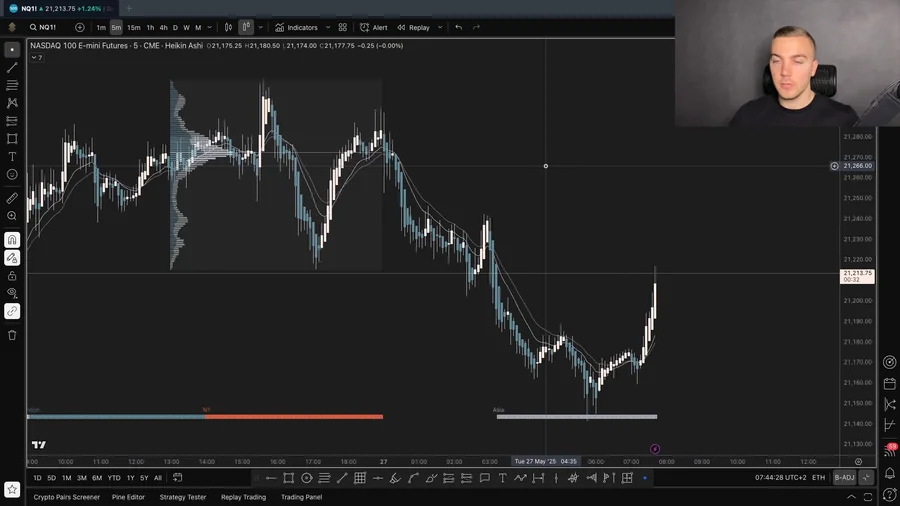Screen dimensions: 900x506
Task: Select the ruler Measure tool
Action: (12, 198)
